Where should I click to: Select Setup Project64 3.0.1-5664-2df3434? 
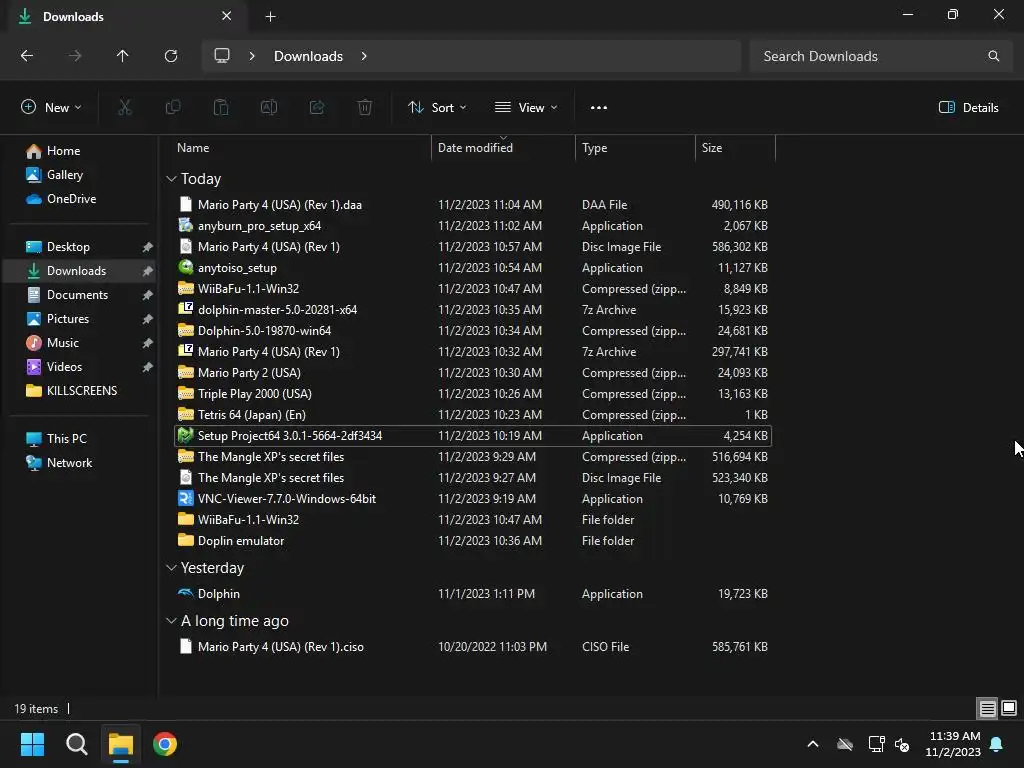click(x=473, y=436)
